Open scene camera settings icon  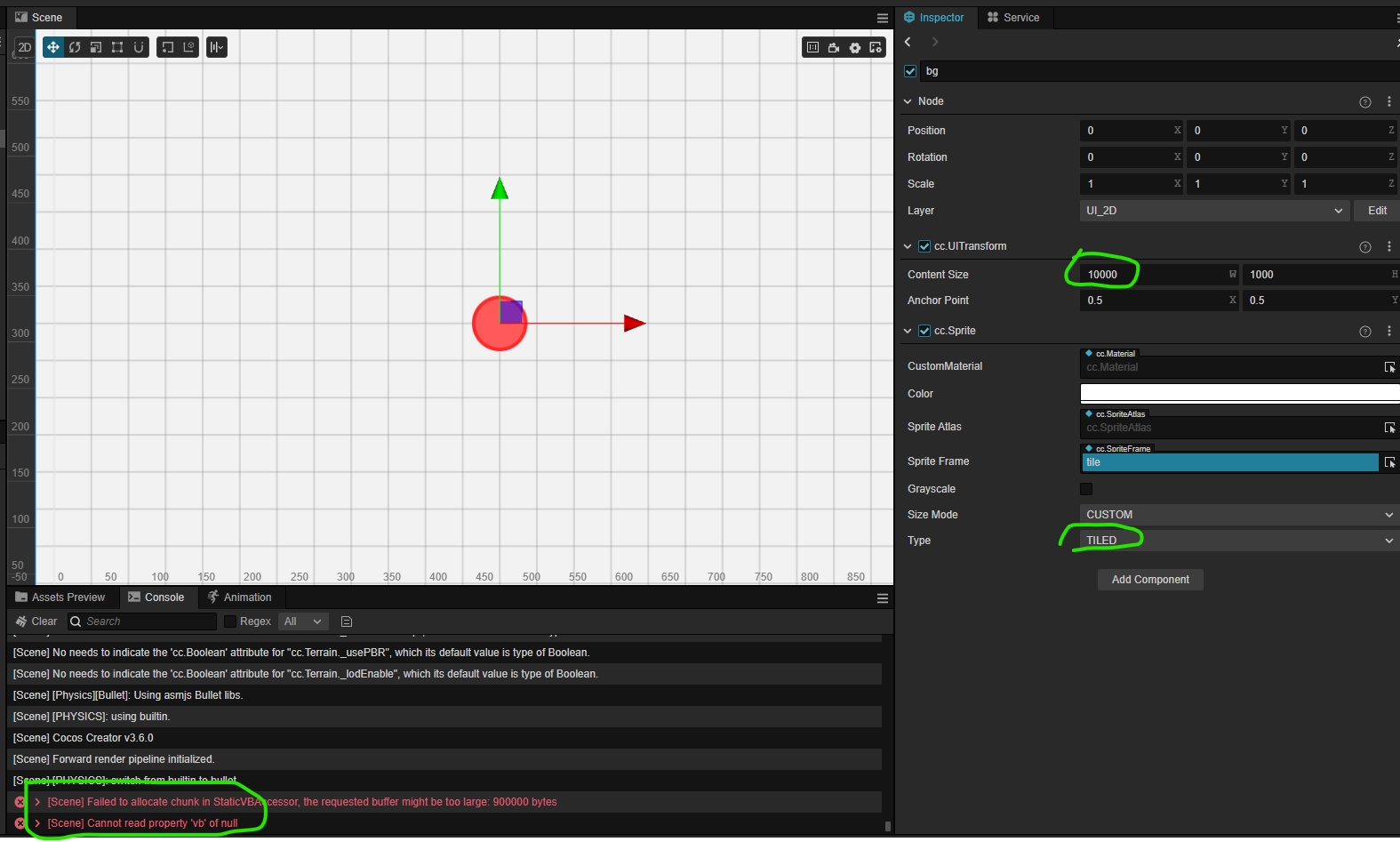point(834,47)
